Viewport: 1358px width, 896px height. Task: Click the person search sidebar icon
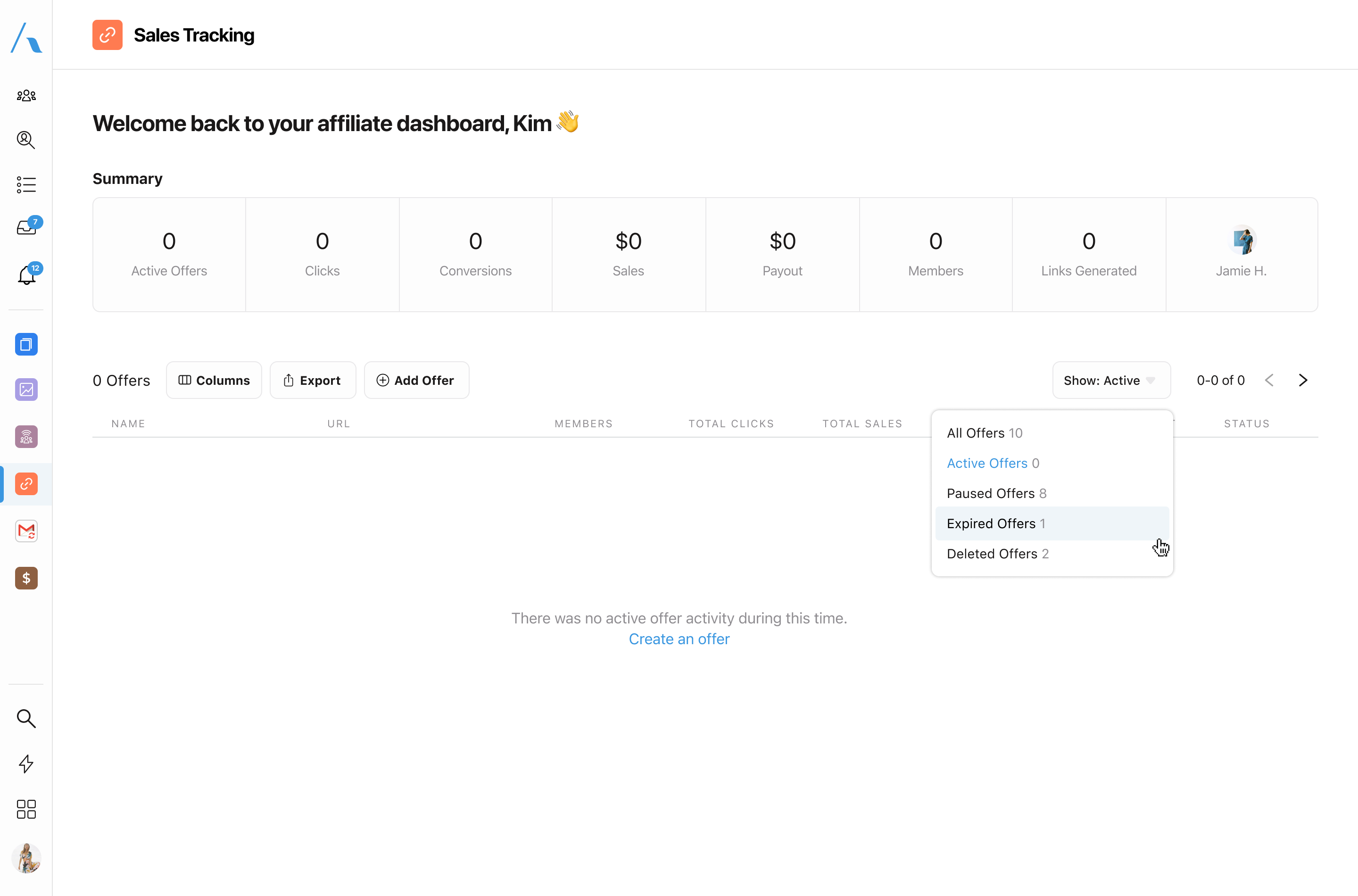pos(26,140)
